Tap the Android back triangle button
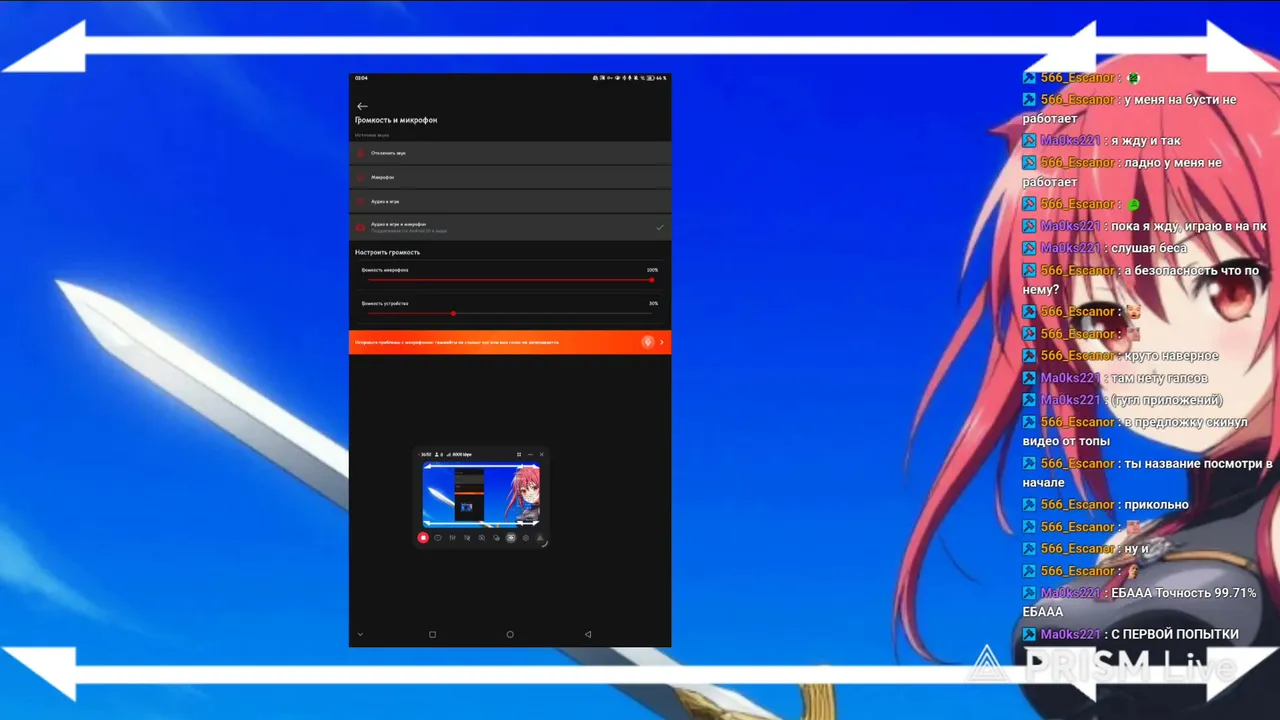The width and height of the screenshot is (1280, 720). (588, 634)
